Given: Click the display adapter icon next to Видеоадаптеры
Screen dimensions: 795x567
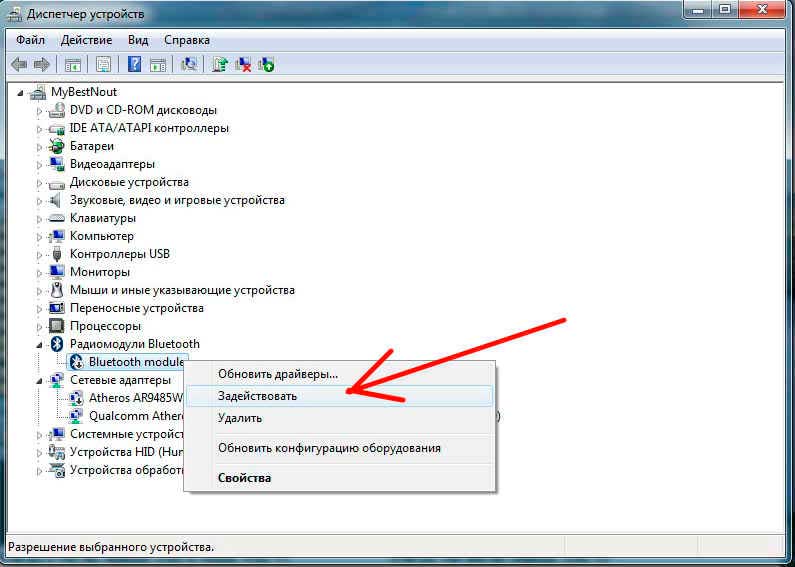Looking at the screenshot, I should click(x=56, y=164).
